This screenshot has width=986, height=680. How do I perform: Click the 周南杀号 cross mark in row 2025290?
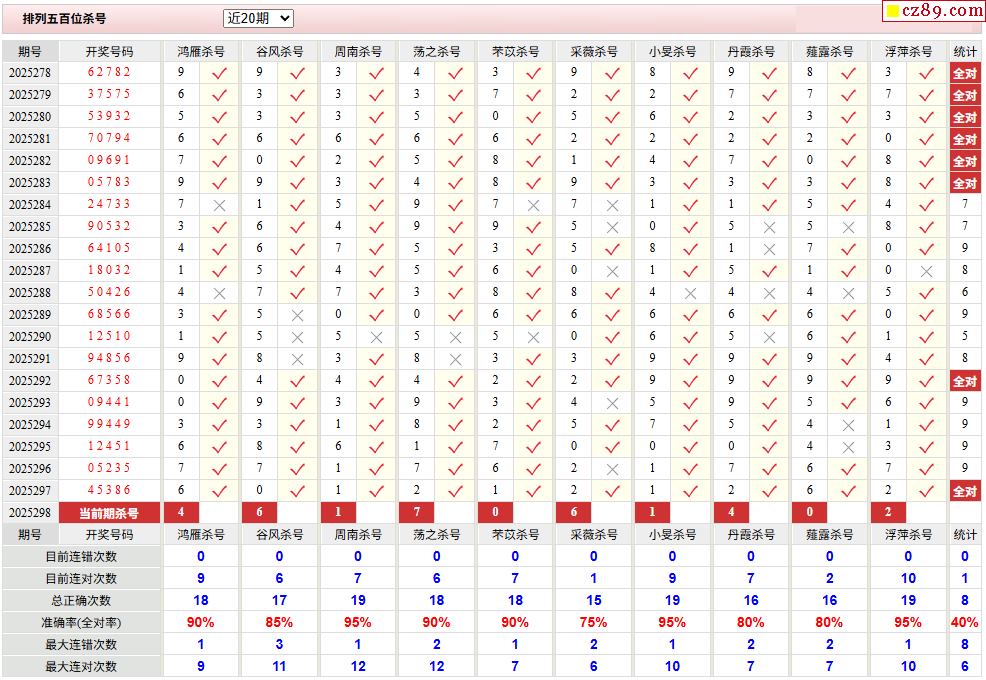point(376,337)
